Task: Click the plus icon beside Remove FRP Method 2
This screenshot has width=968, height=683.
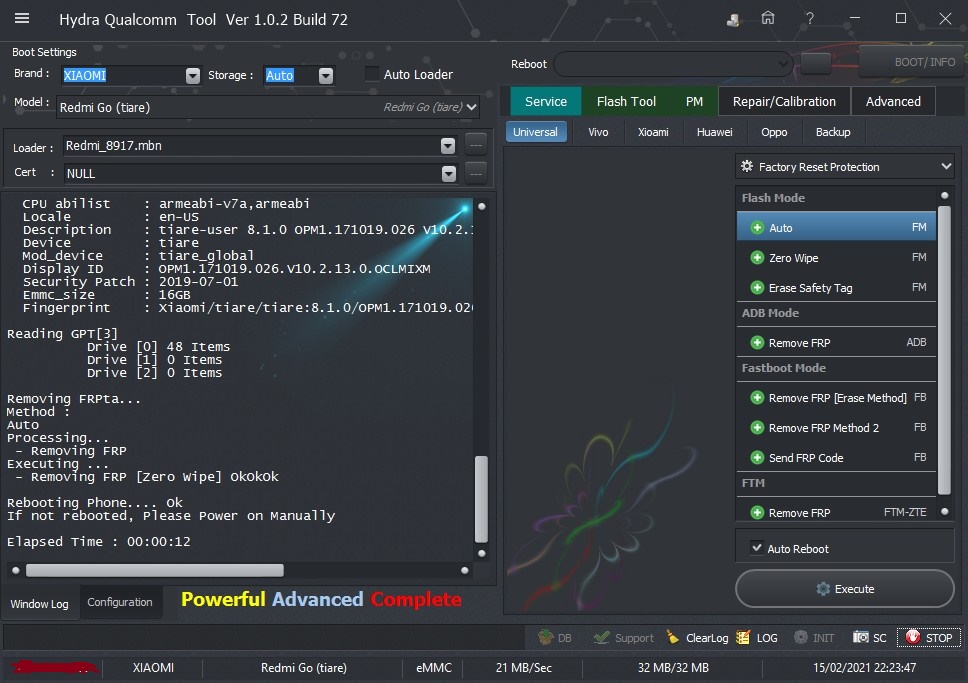Action: 757,427
